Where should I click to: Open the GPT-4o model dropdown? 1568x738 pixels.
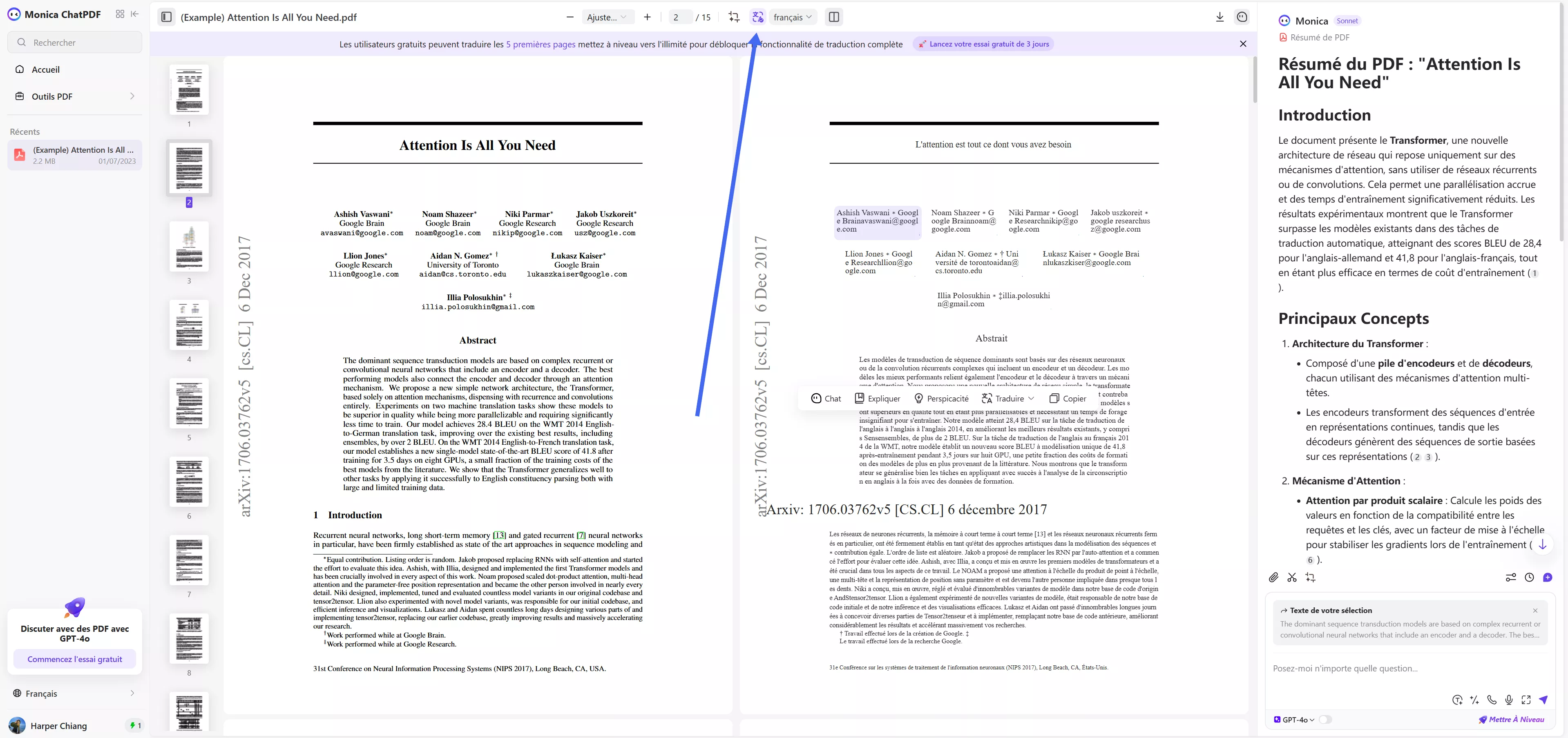1294,719
